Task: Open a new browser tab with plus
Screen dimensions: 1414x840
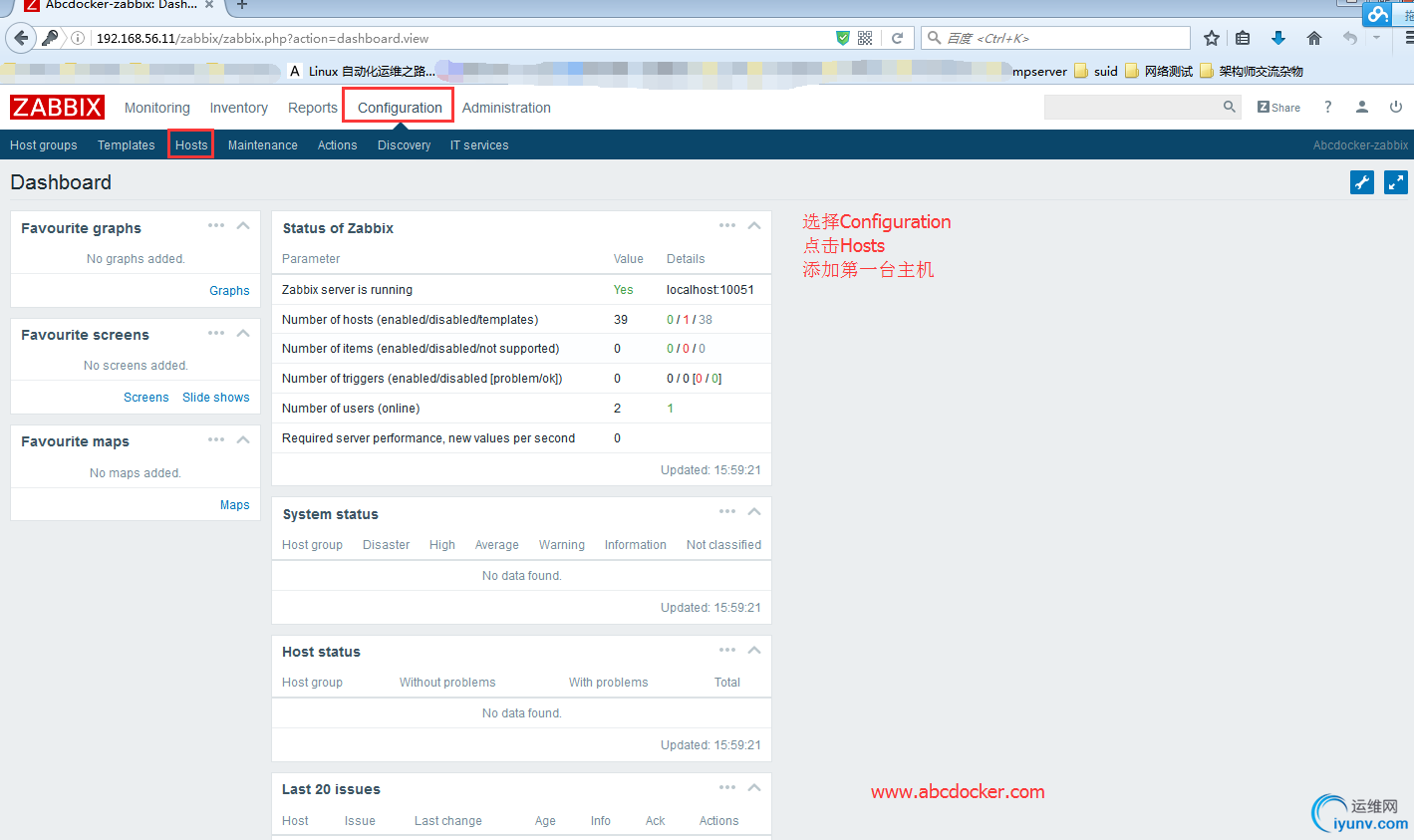Action: click(241, 5)
